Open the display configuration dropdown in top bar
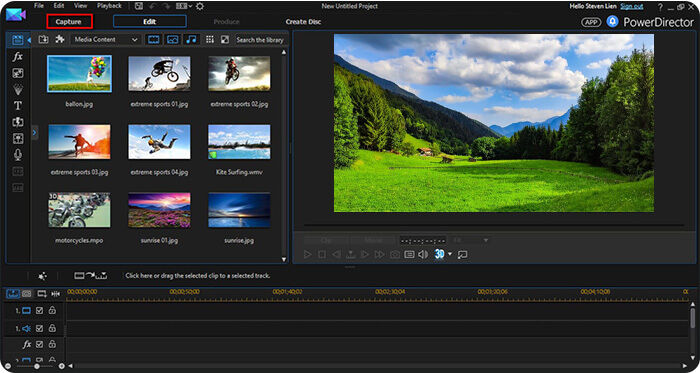 pyautogui.click(x=184, y=6)
